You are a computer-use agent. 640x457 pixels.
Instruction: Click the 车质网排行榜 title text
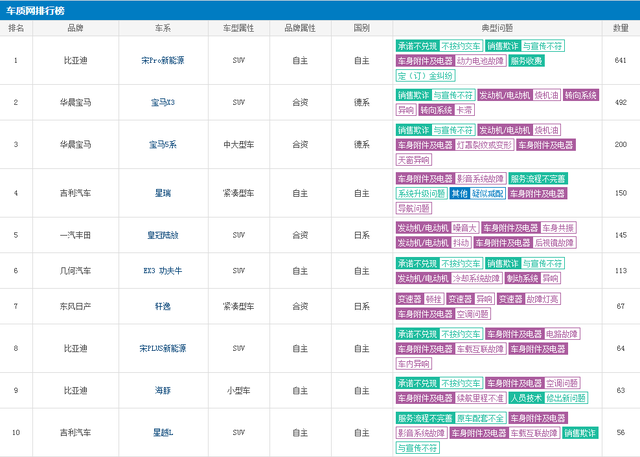coord(35,11)
